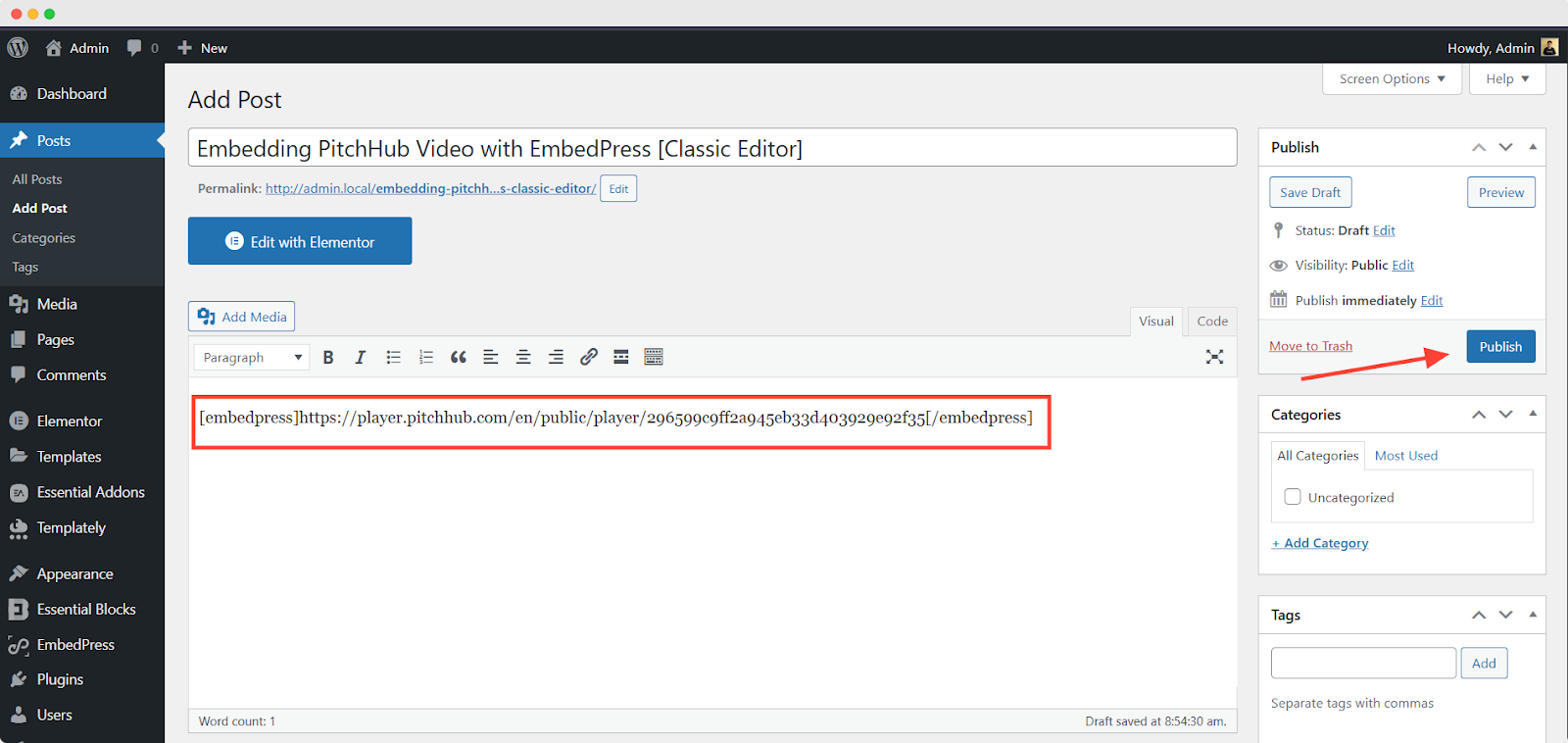Open the comments bubble in the admin bar
The height and width of the screenshot is (743, 1568).
point(142,47)
